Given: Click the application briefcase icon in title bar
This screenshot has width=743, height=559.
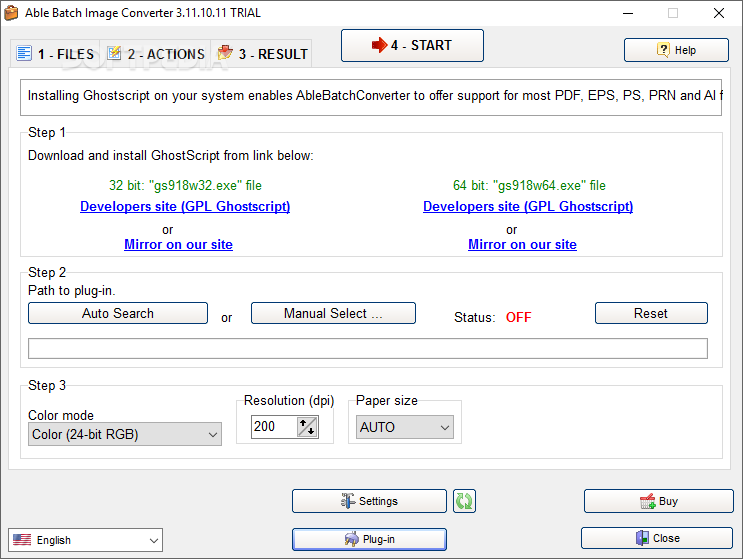Looking at the screenshot, I should [x=11, y=13].
